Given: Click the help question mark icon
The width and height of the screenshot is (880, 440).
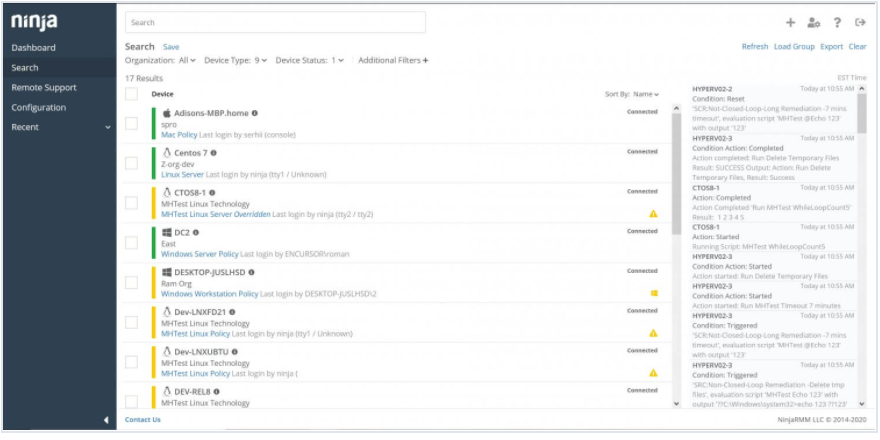Looking at the screenshot, I should pyautogui.click(x=837, y=22).
